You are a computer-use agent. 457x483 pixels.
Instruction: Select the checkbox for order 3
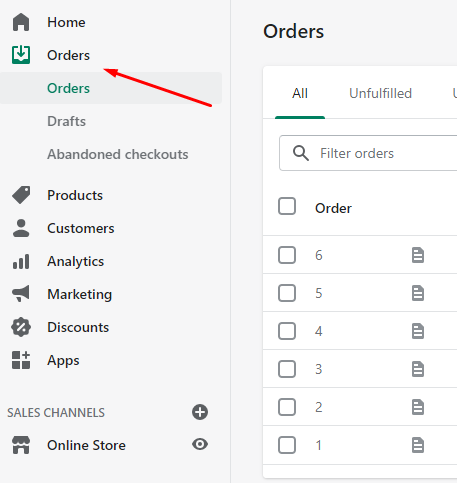coord(287,369)
